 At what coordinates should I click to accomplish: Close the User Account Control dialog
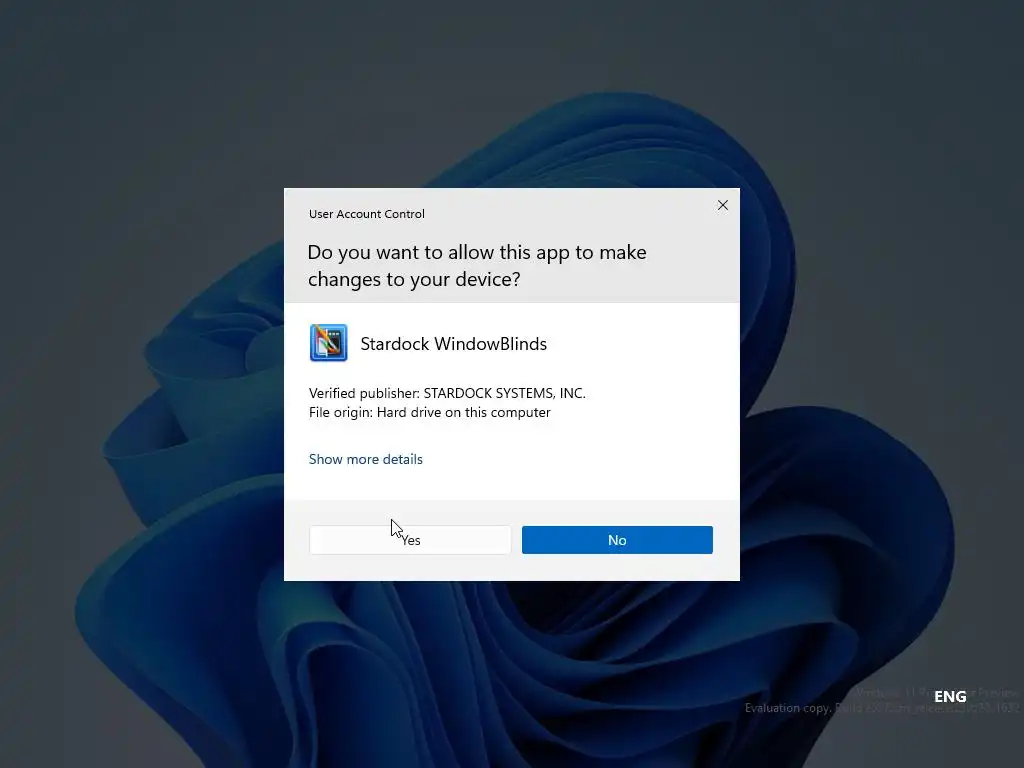[x=722, y=205]
